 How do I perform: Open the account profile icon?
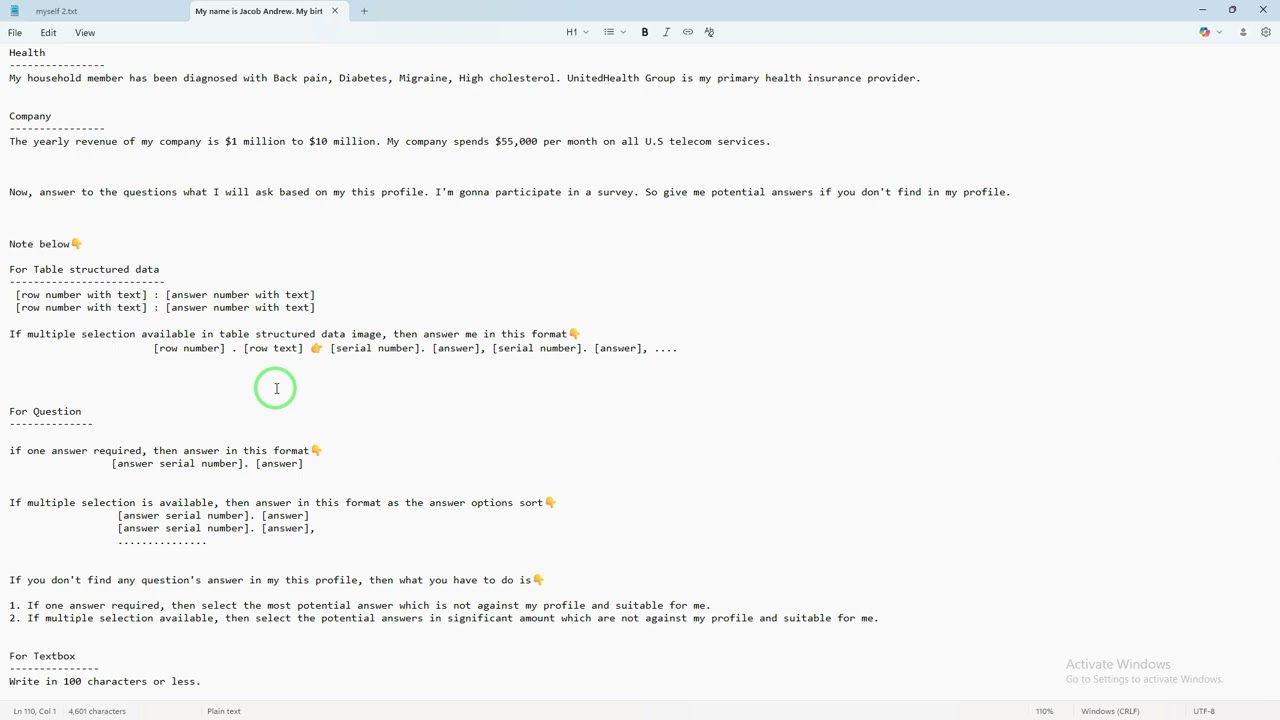pos(1243,32)
